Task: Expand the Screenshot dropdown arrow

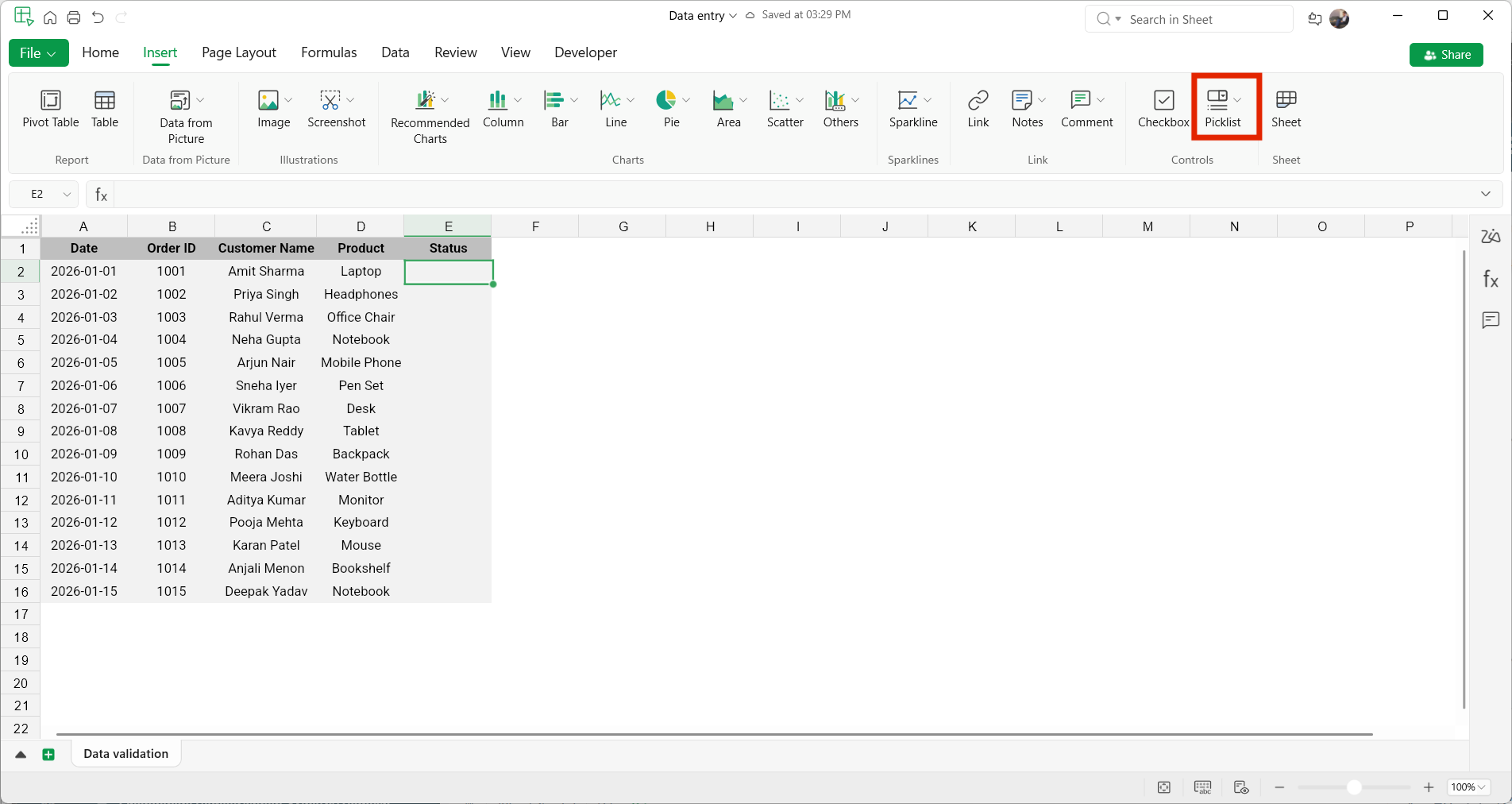Action: 350,100
